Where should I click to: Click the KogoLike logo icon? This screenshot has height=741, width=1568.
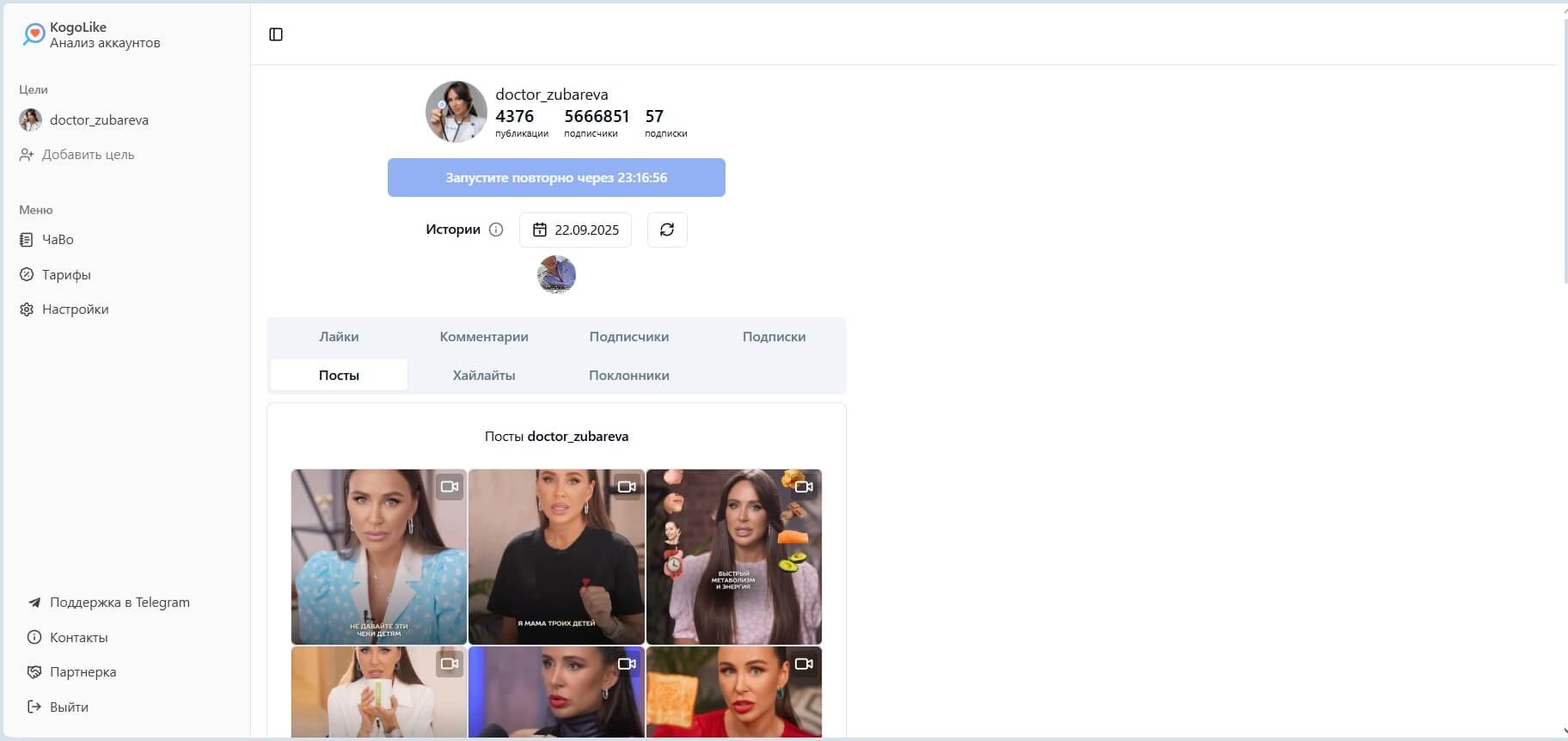click(x=34, y=34)
